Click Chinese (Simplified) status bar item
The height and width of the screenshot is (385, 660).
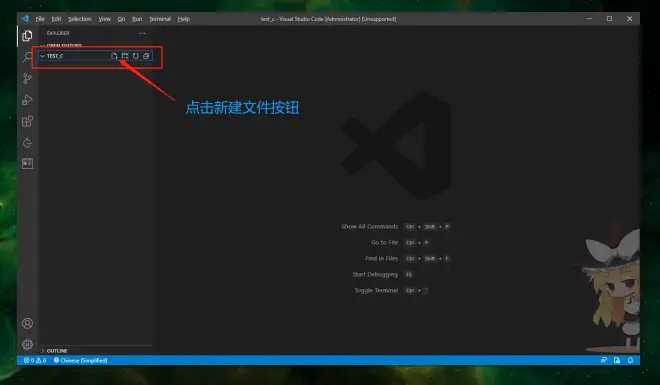tap(80, 361)
